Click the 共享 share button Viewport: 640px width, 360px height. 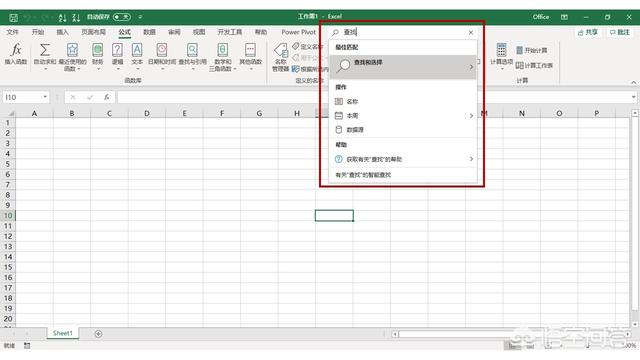(x=588, y=32)
